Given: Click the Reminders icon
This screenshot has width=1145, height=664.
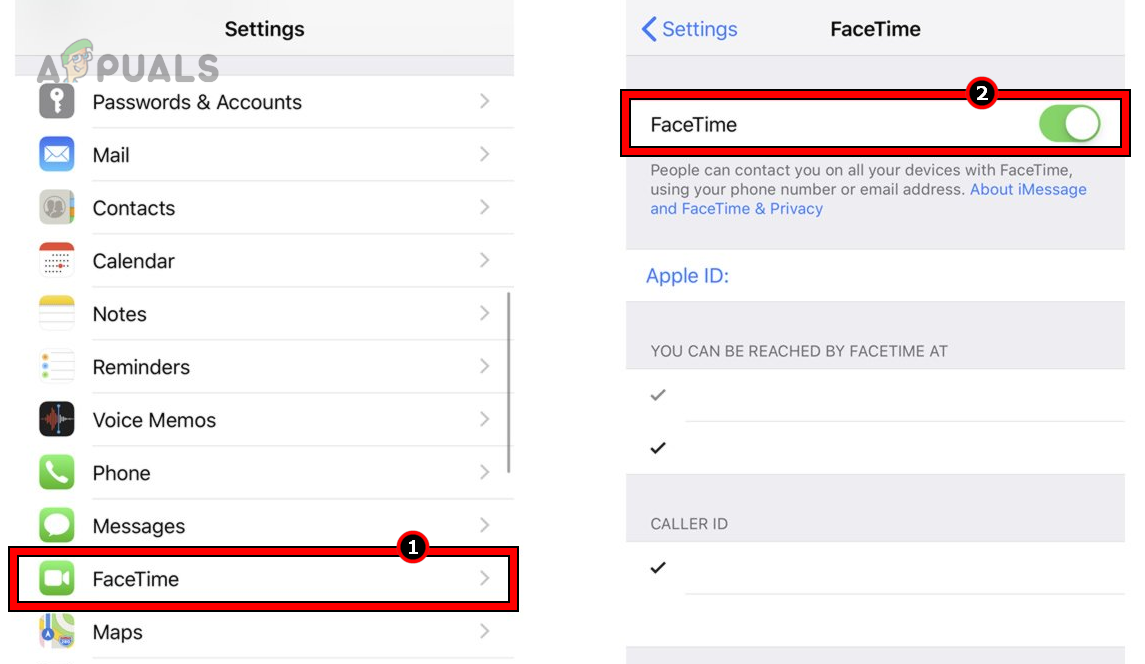Looking at the screenshot, I should 56,366.
